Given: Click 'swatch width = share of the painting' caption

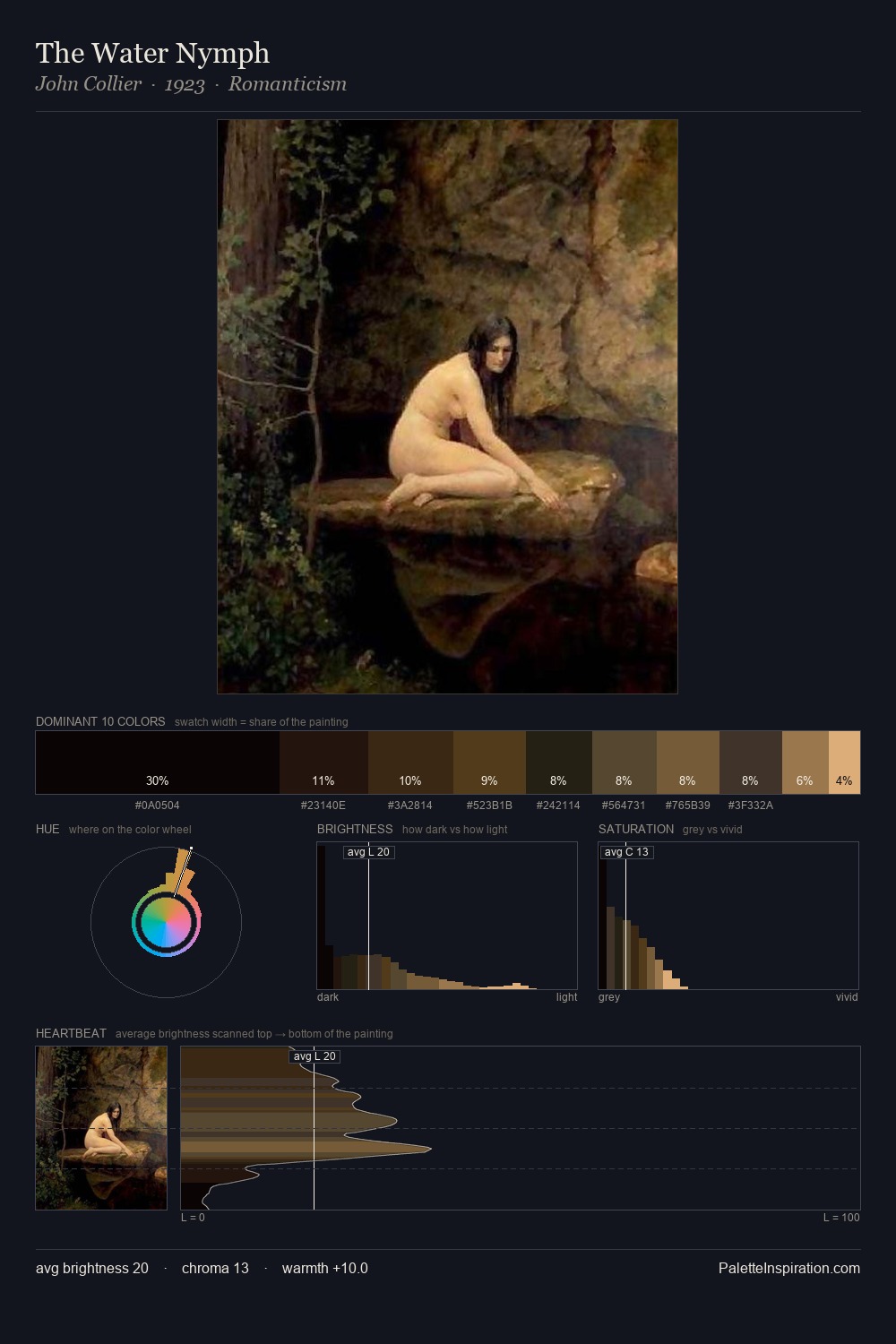Looking at the screenshot, I should coord(262,722).
